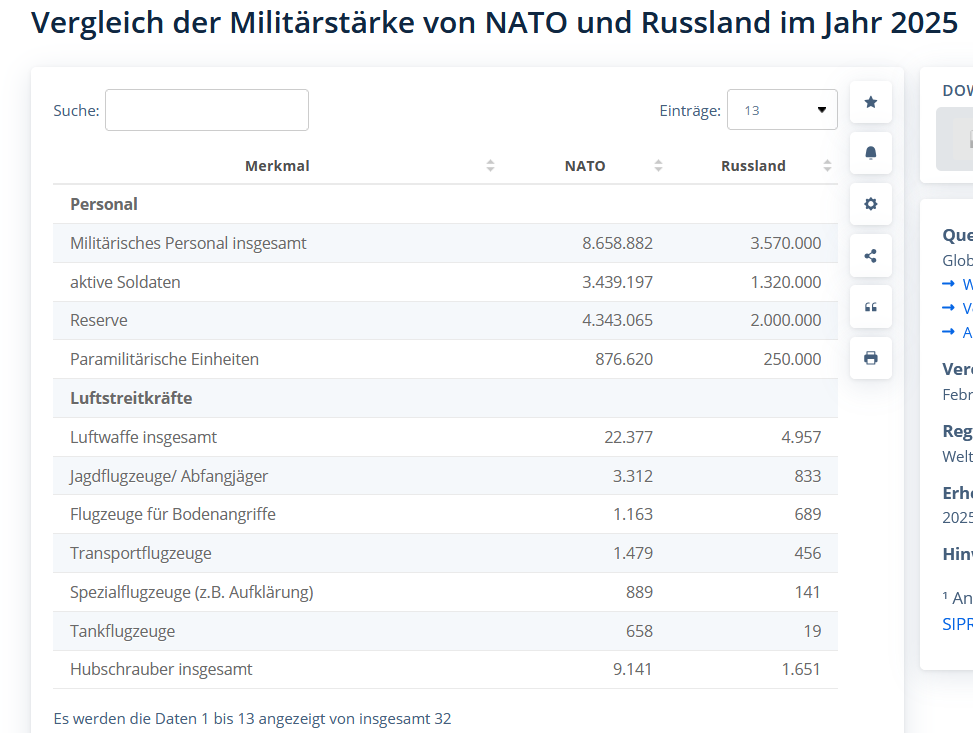Click the second arrow link under the source heading
973x733 pixels.
click(x=957, y=308)
